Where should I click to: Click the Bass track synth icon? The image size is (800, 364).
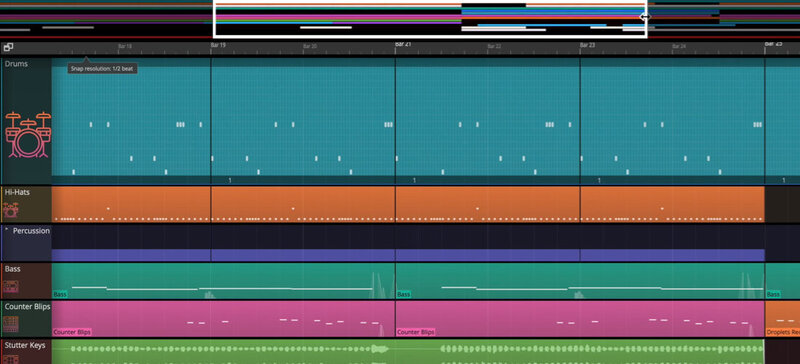pyautogui.click(x=11, y=286)
